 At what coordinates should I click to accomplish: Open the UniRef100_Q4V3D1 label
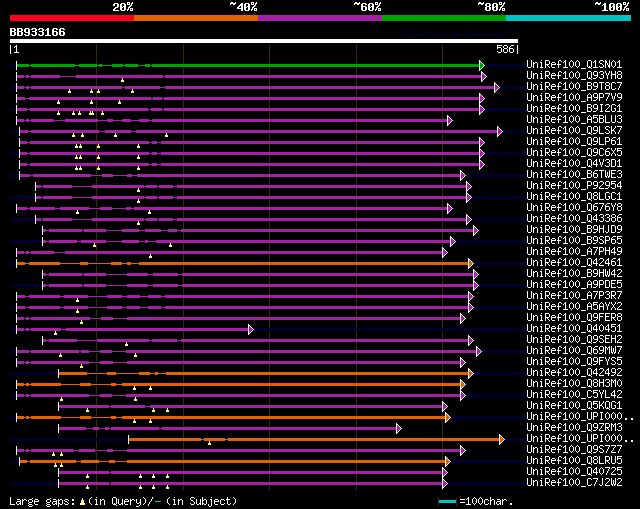[574, 164]
